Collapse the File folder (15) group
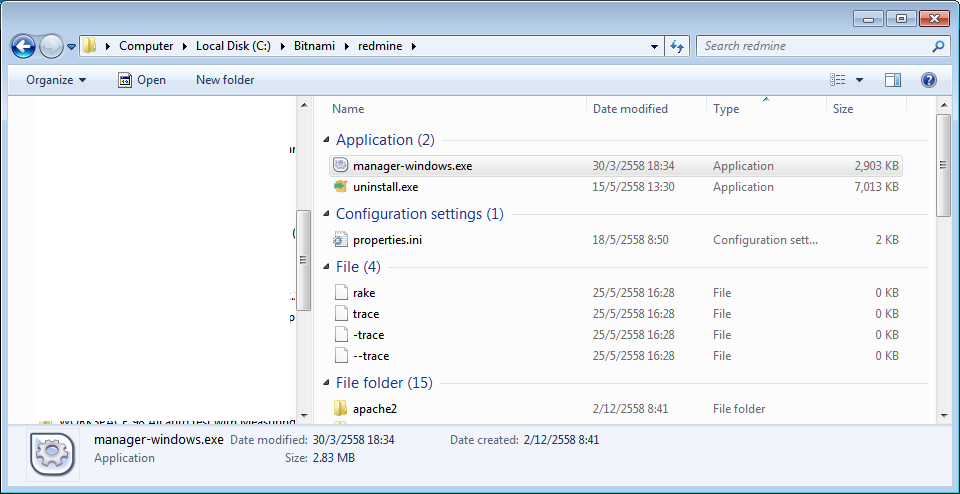This screenshot has height=494, width=960. pos(325,383)
